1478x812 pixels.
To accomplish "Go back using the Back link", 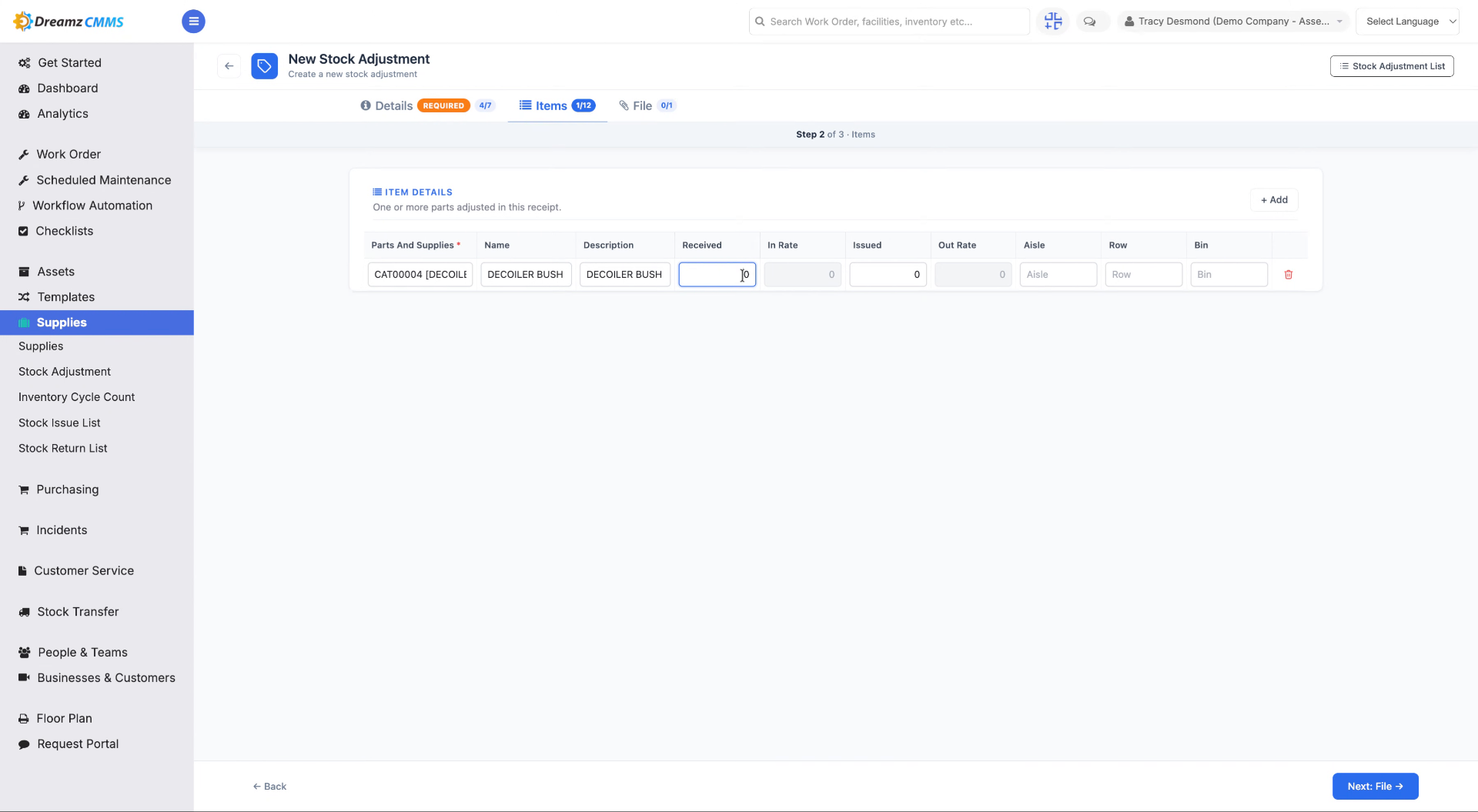I will pos(269,786).
